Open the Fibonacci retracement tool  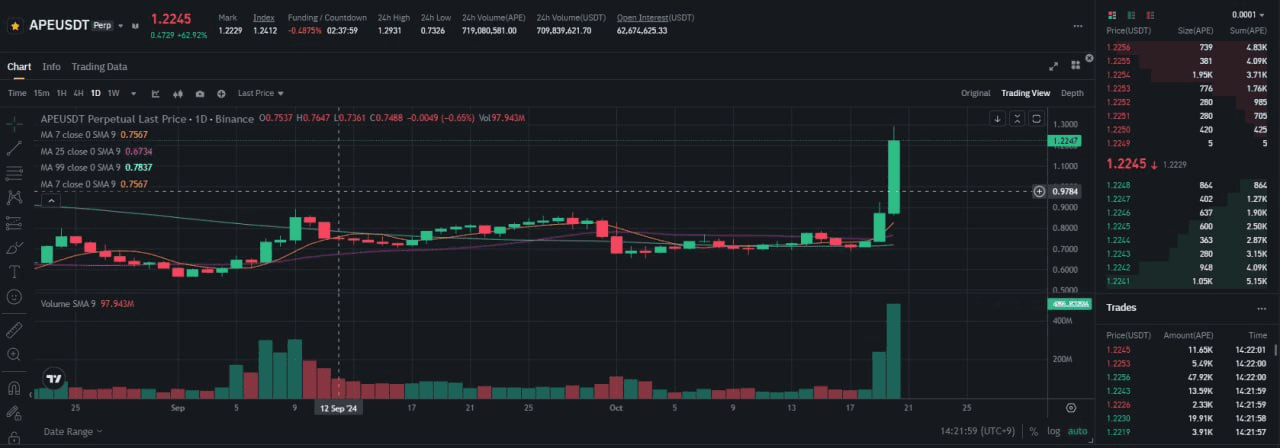(x=14, y=173)
